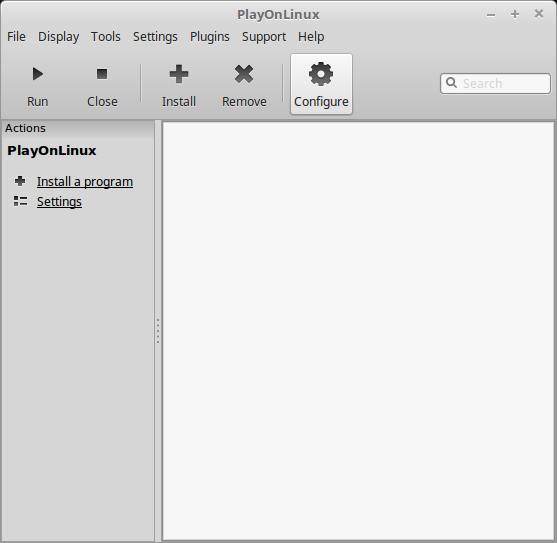This screenshot has height=543, width=557.
Task: Maximize the PlayOnLinux window
Action: (515, 14)
